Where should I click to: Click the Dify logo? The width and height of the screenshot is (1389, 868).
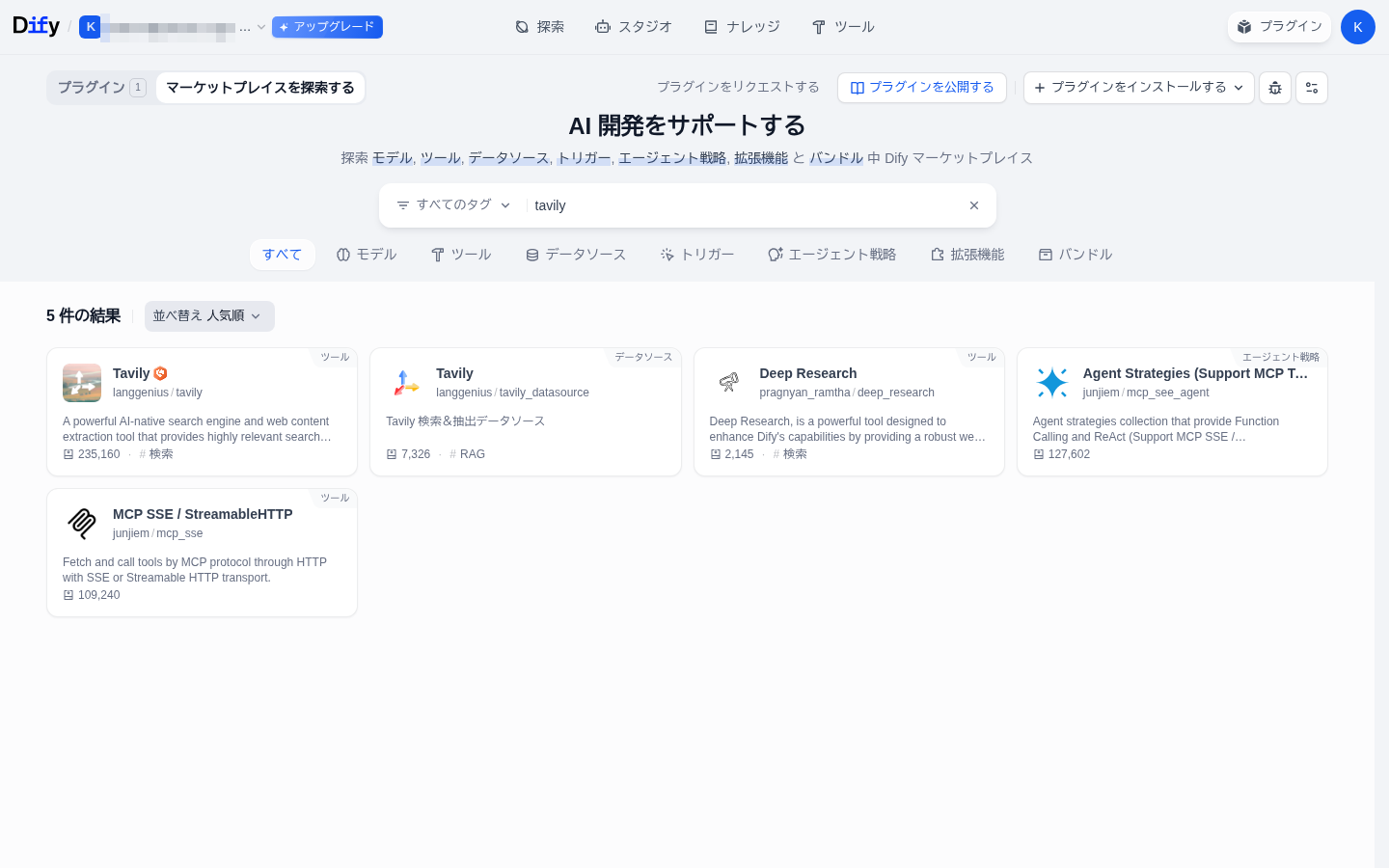click(36, 26)
